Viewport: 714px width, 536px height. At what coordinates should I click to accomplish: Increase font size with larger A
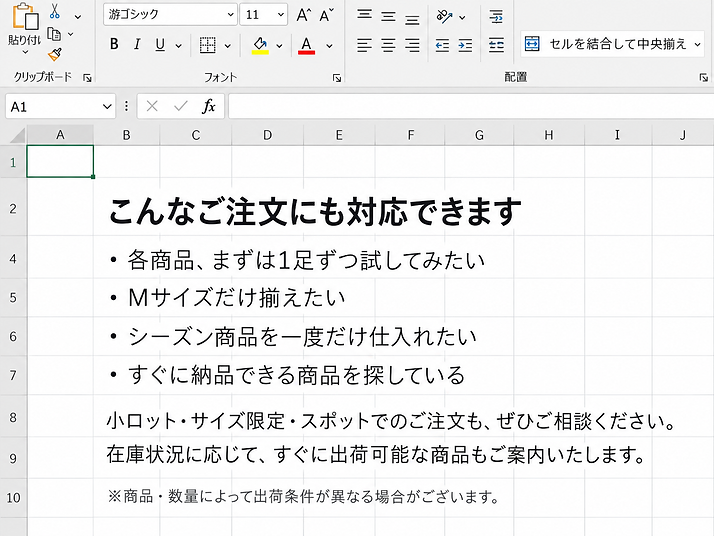tap(304, 15)
